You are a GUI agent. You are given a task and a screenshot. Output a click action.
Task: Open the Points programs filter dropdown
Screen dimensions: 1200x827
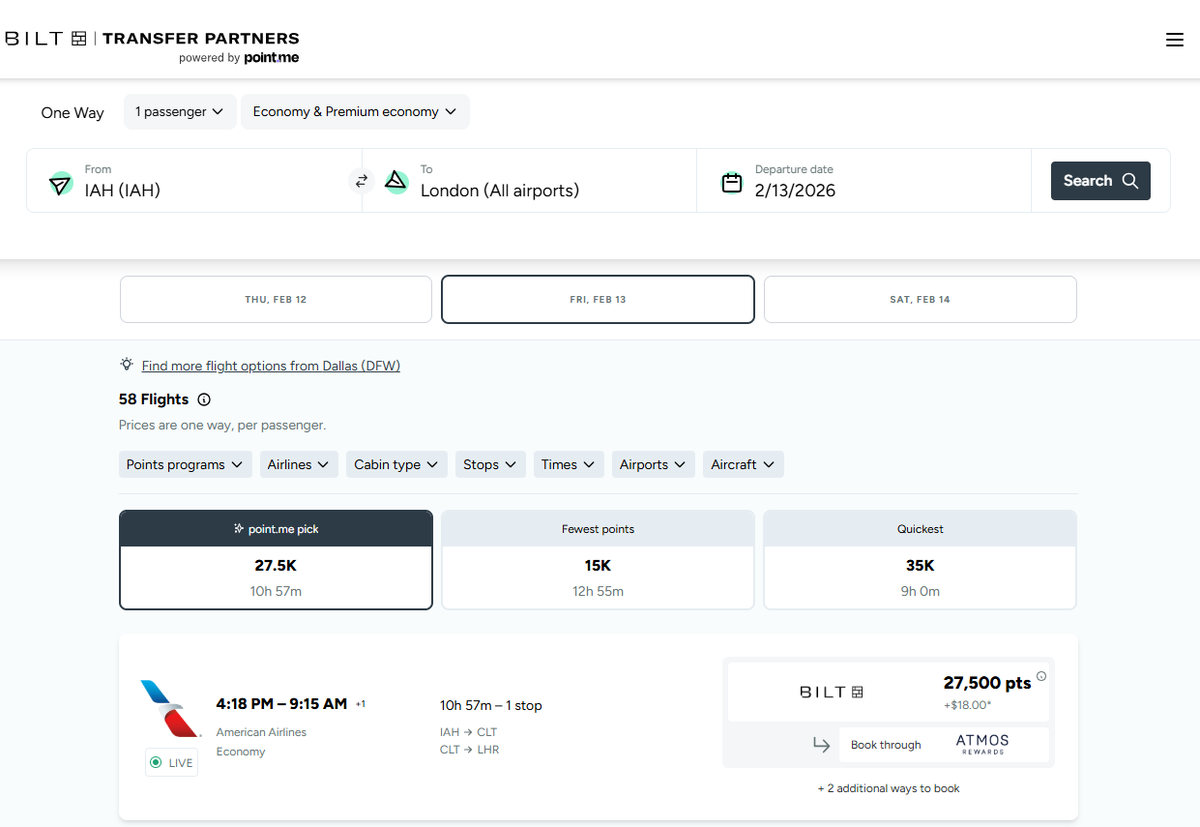tap(184, 464)
